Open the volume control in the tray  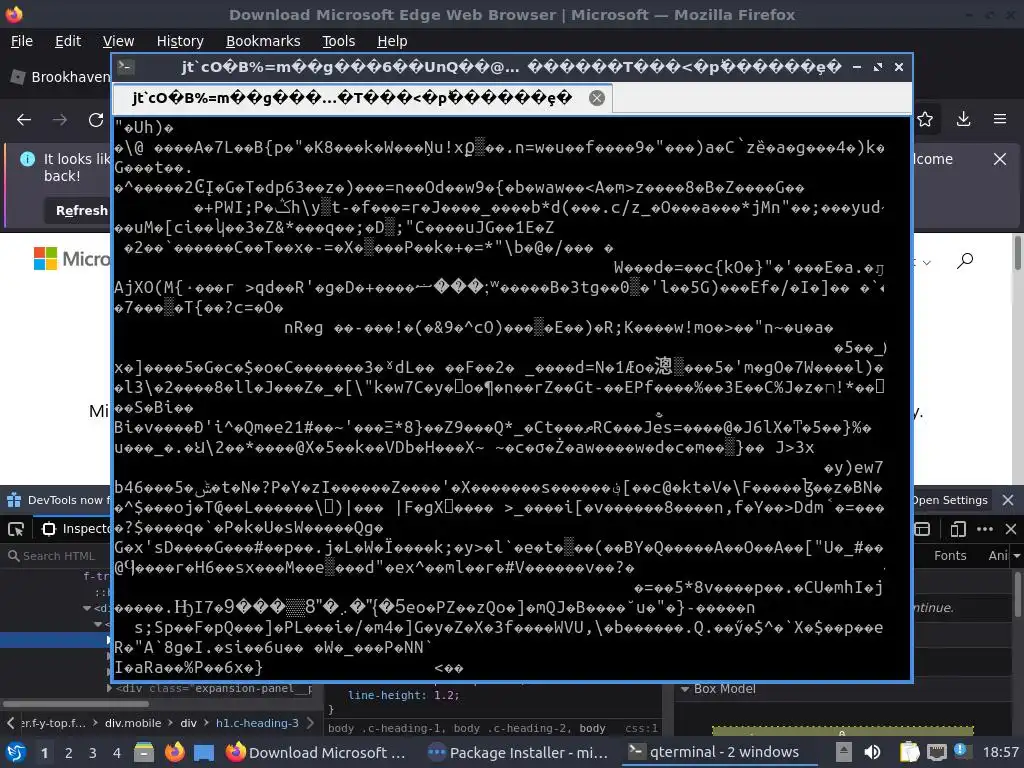point(872,752)
